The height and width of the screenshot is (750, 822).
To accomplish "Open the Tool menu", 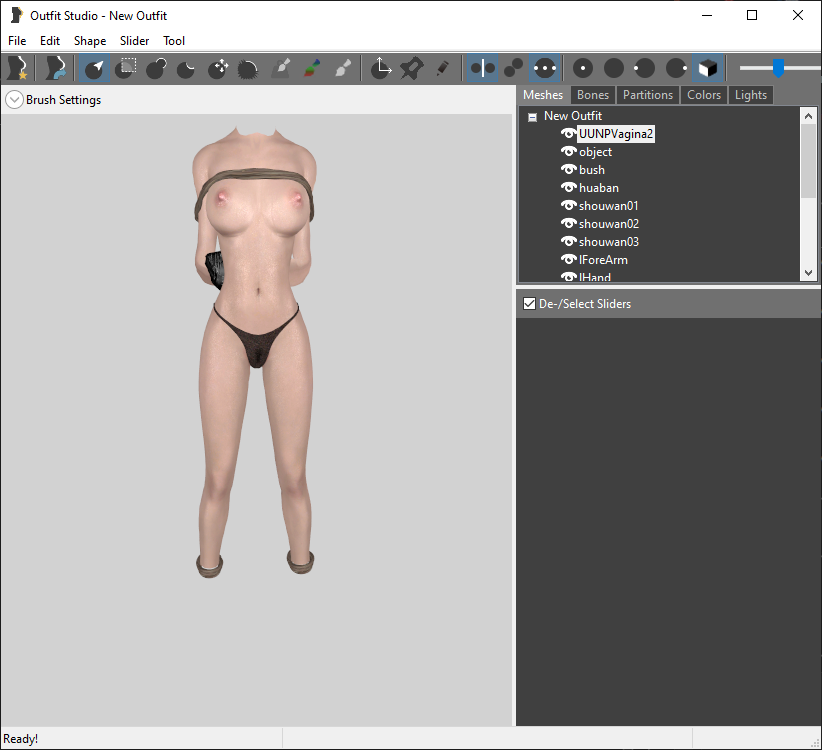I will [x=174, y=41].
